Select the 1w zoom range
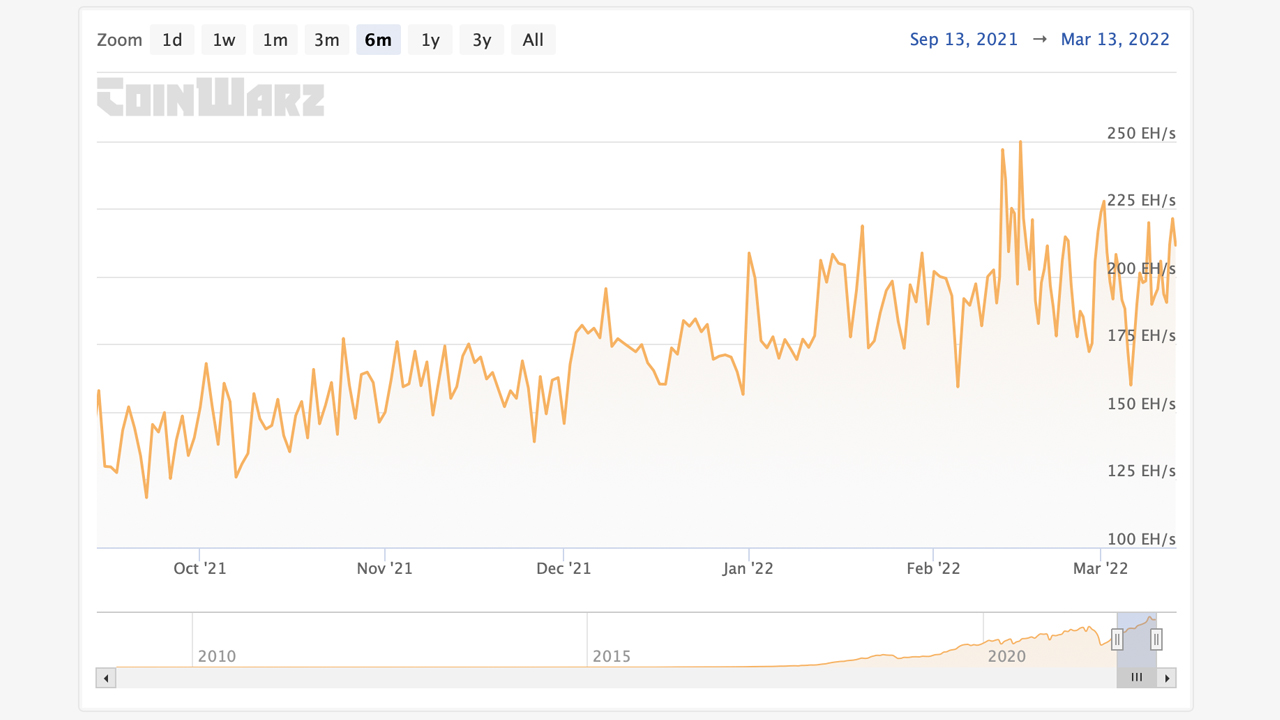 [224, 40]
